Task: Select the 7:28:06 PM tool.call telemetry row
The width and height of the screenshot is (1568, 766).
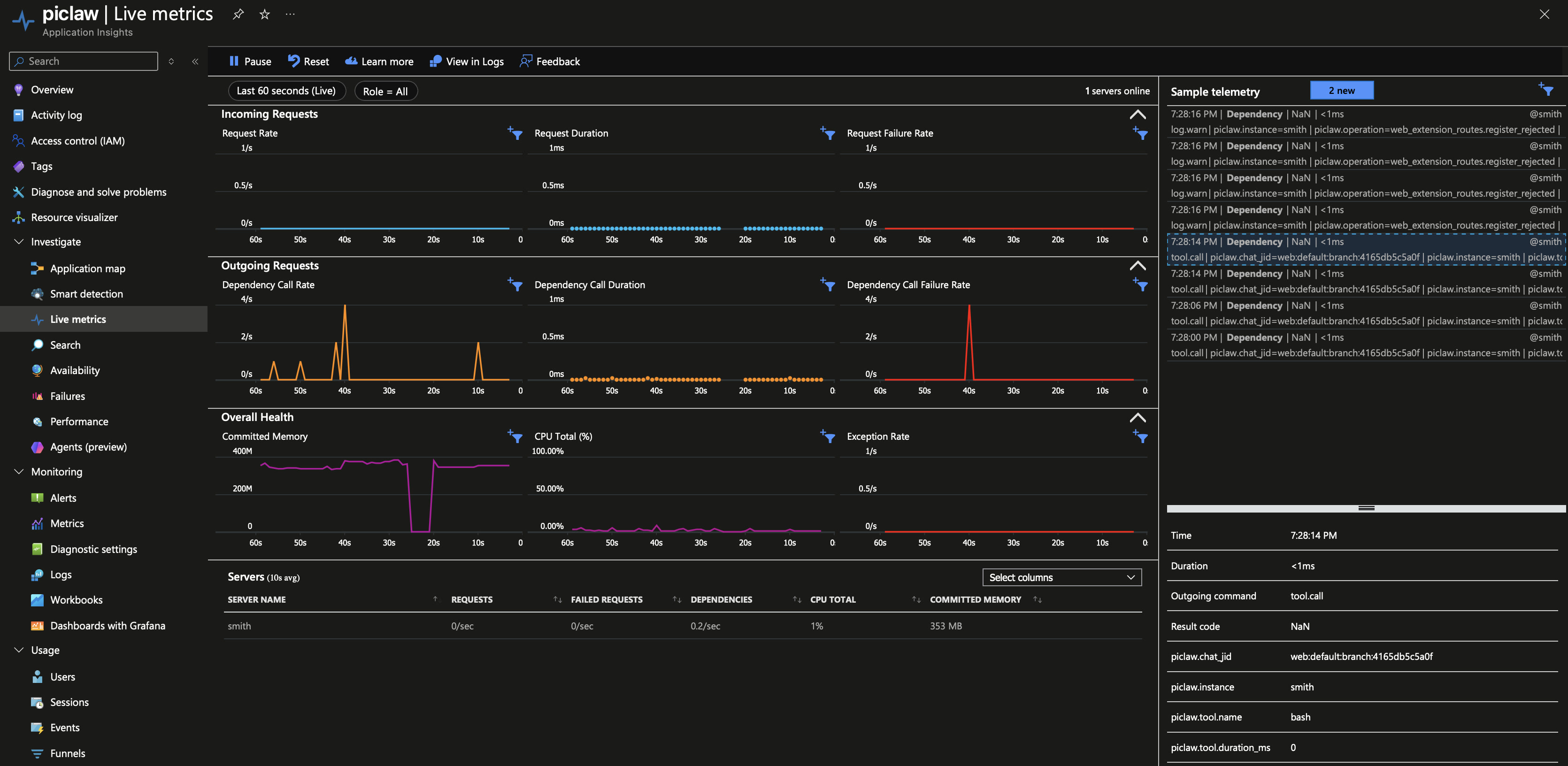Action: [x=1365, y=314]
